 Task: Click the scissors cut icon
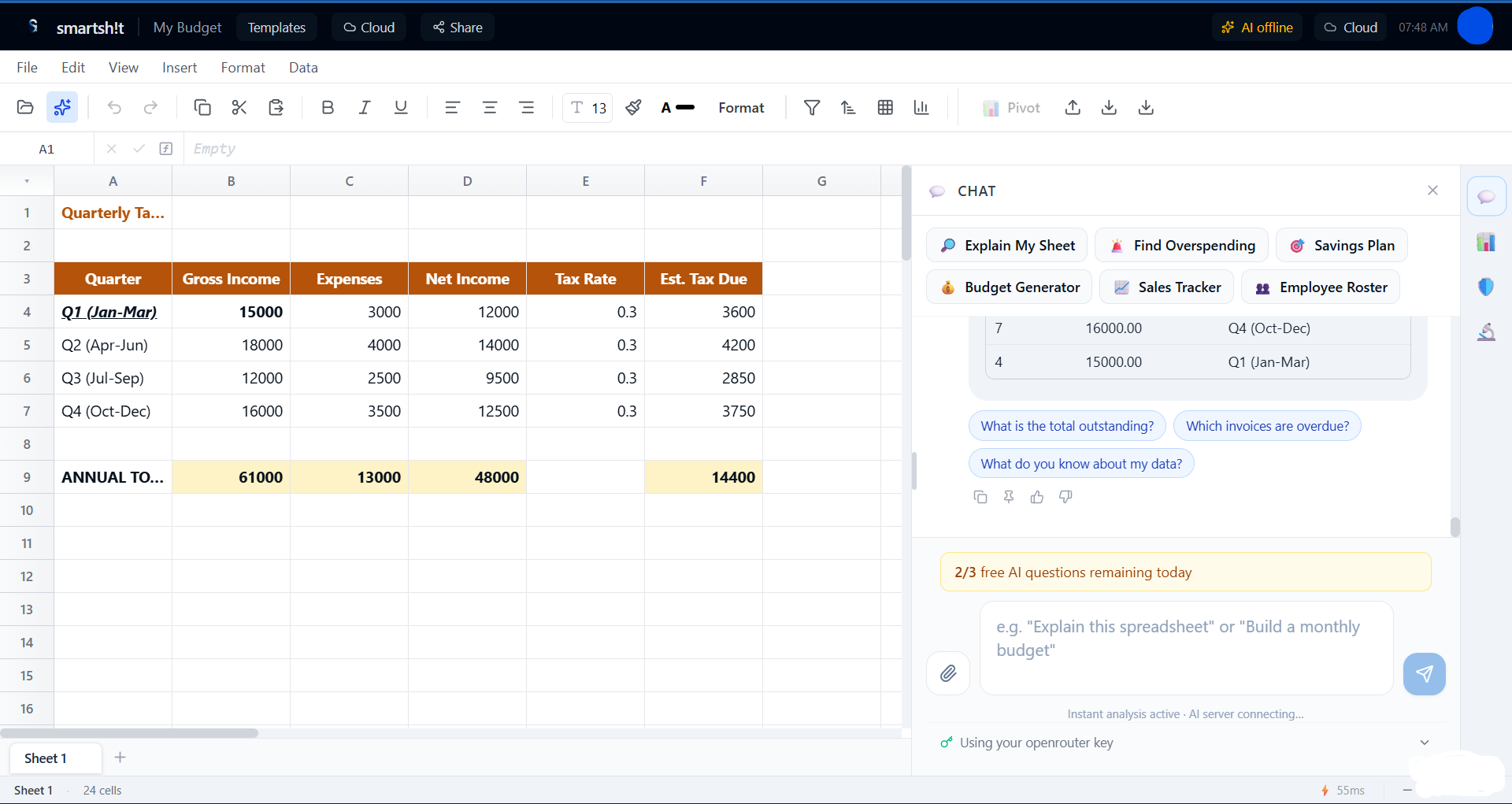(x=239, y=108)
